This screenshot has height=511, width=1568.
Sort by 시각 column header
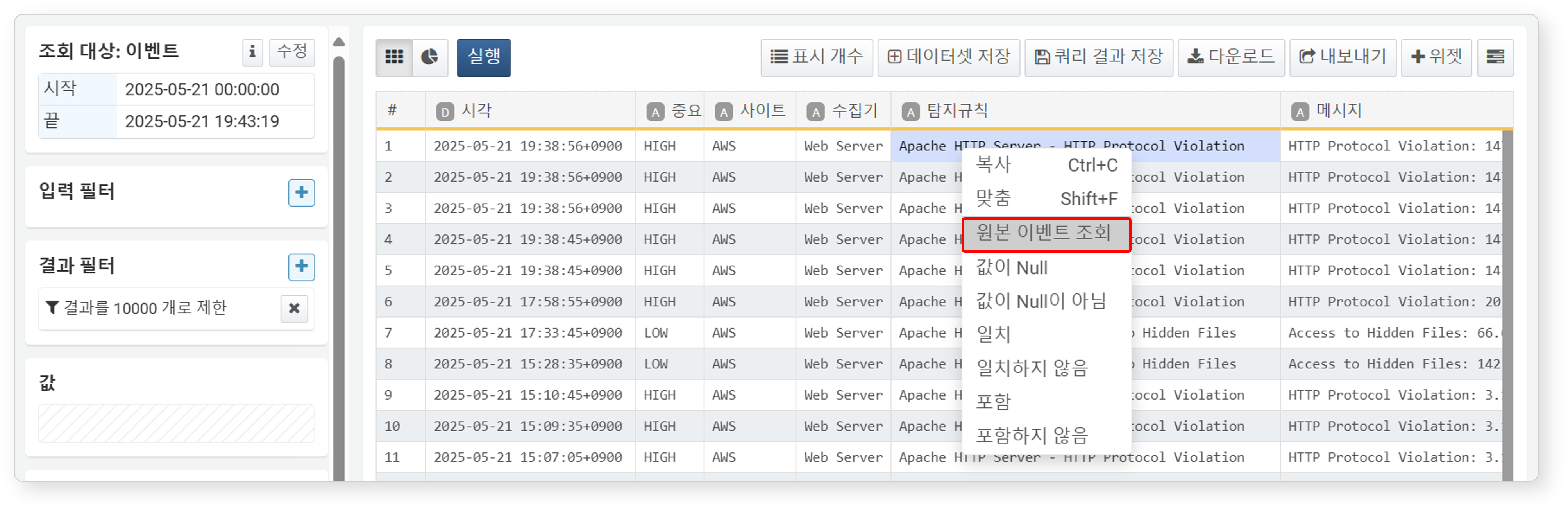[x=530, y=111]
